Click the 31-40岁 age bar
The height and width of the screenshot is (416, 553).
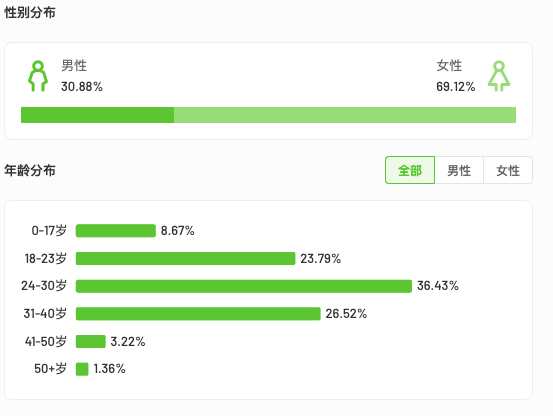pyautogui.click(x=198, y=314)
